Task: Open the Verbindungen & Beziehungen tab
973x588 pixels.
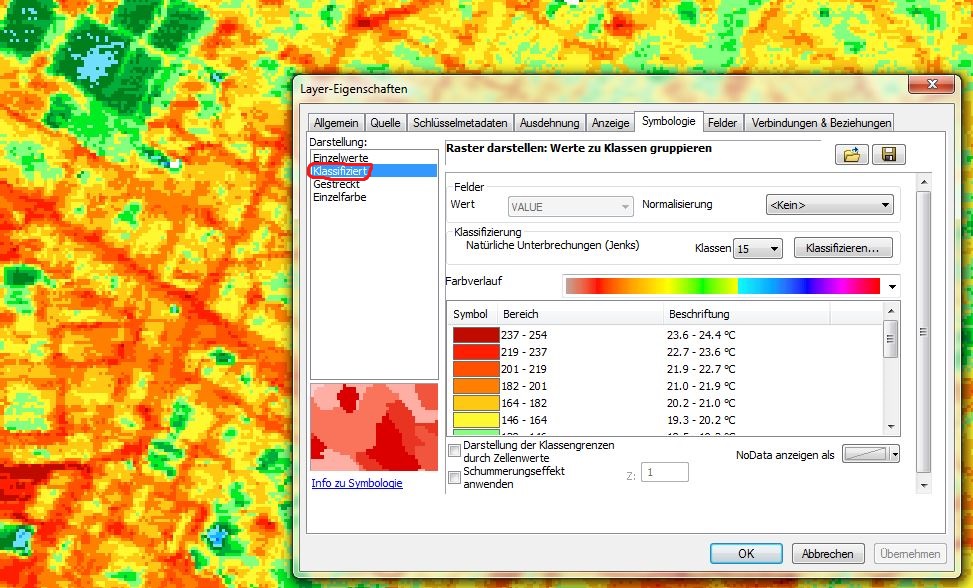Action: [819, 121]
